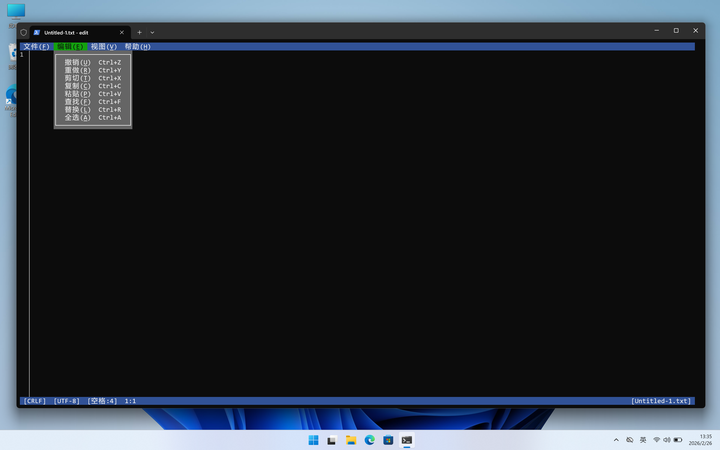The width and height of the screenshot is (720, 450).
Task: Launch Microsoft Edge from the taskbar
Action: tap(370, 440)
